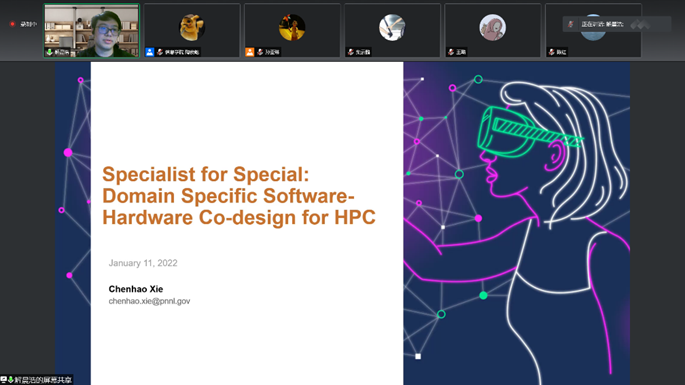Select the third participant's yellow-toned avatar

pyautogui.click(x=292, y=27)
